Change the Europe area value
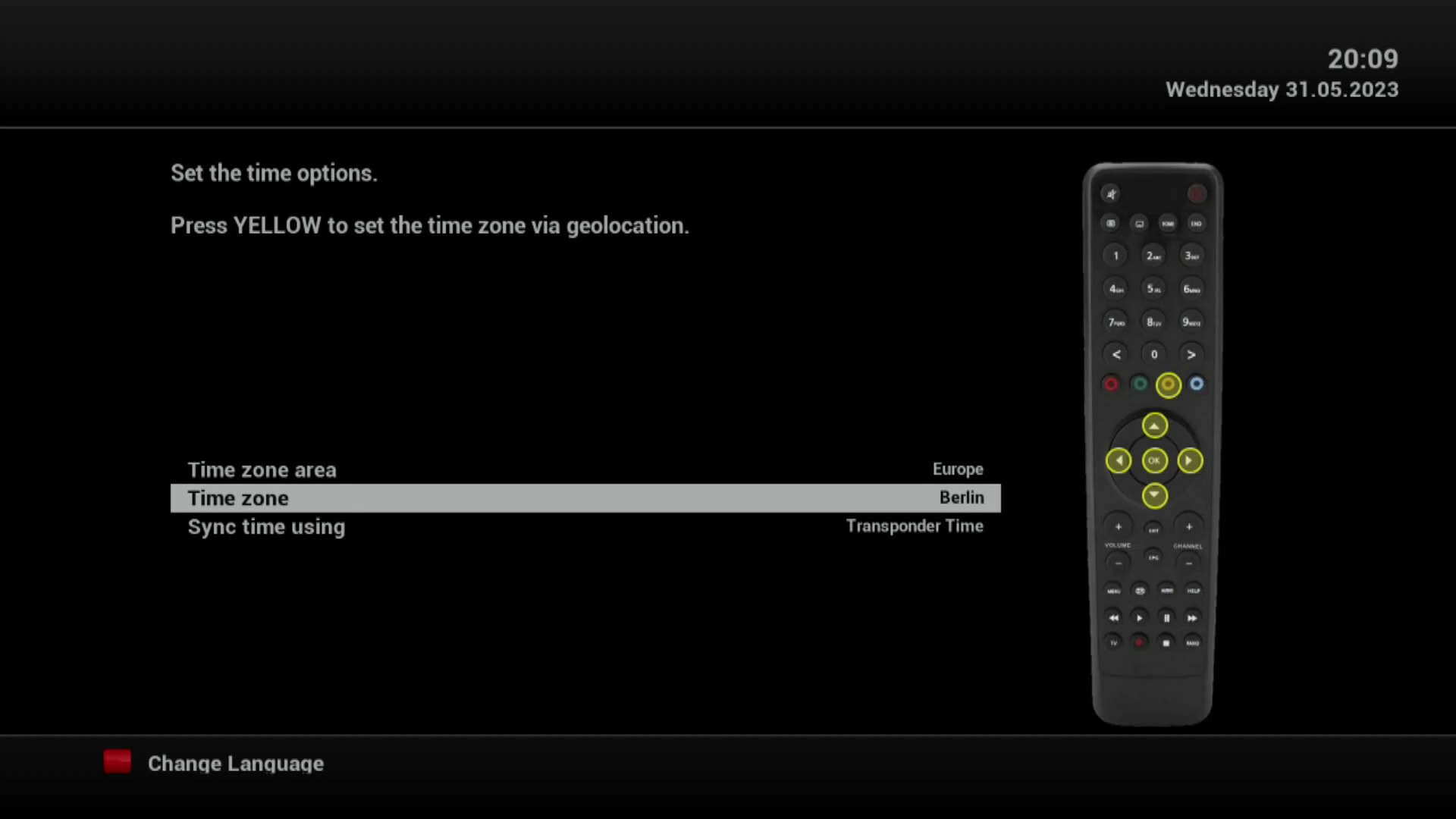 point(957,469)
